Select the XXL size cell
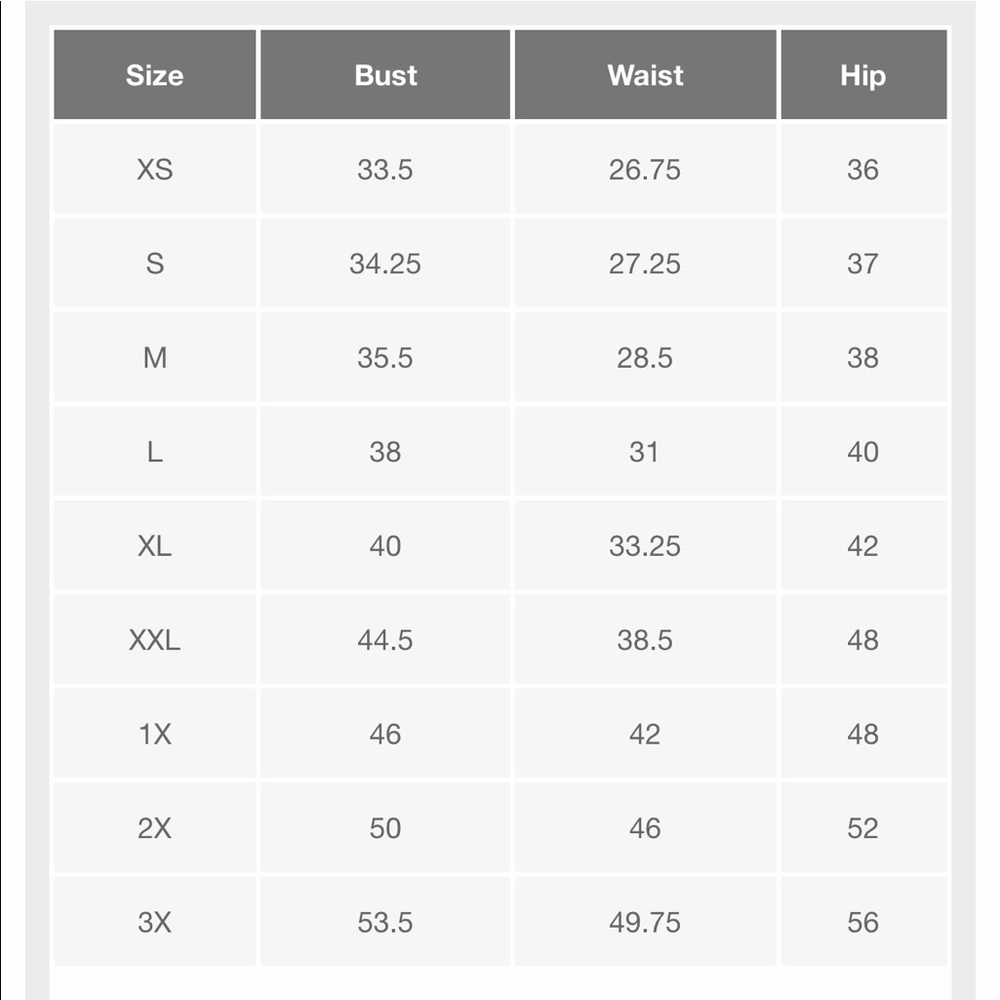The image size is (1000, 1000). pyautogui.click(x=154, y=640)
